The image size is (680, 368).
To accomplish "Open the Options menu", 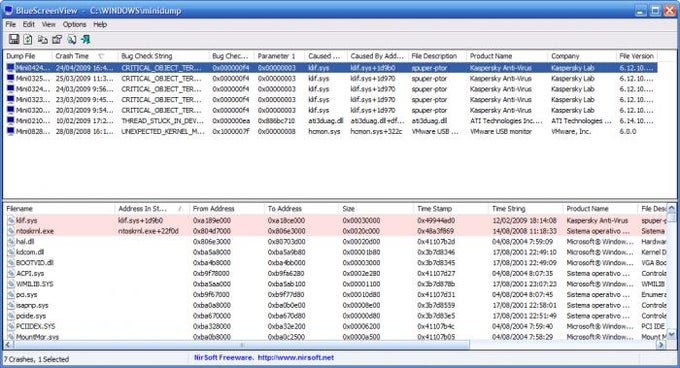I will click(x=74, y=24).
